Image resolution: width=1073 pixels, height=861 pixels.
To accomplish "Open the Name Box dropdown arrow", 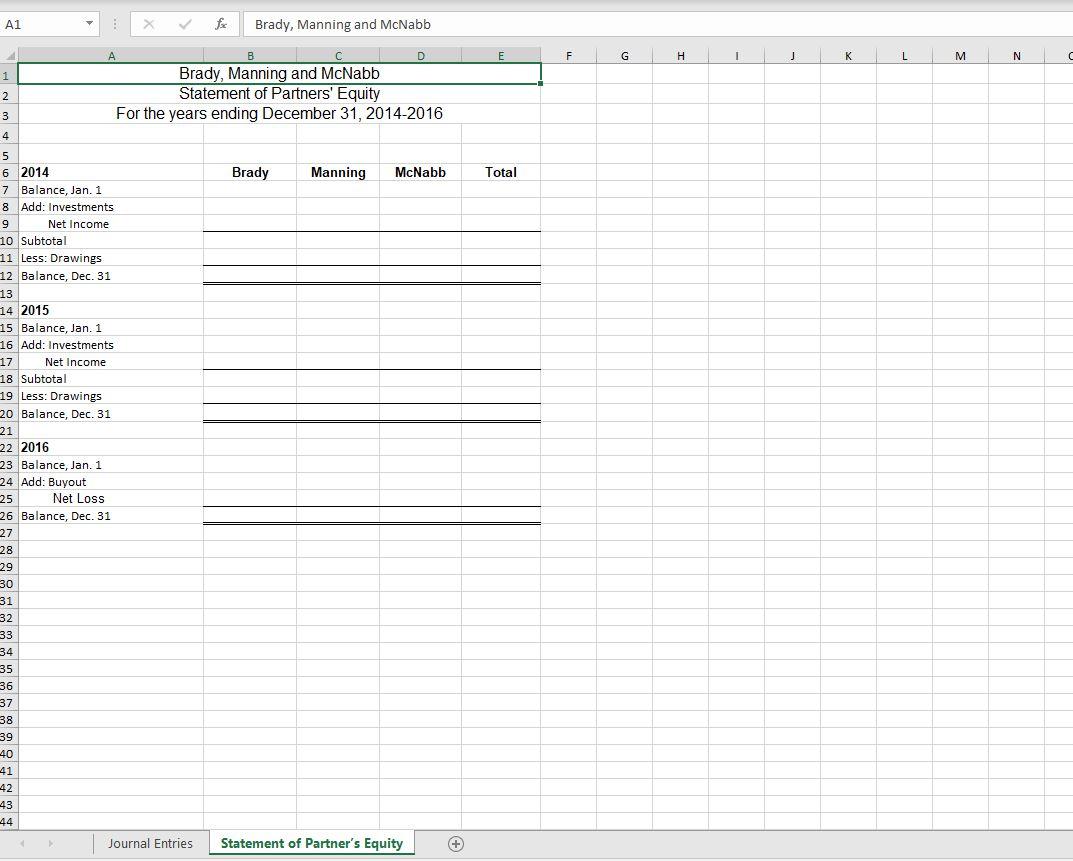I will pyautogui.click(x=89, y=24).
